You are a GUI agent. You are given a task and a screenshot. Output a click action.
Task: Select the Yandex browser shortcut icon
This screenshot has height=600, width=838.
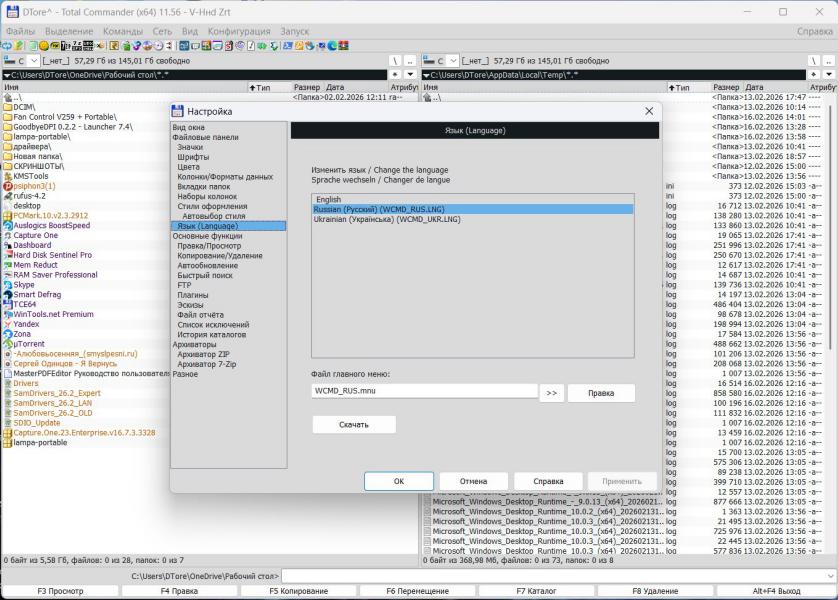coord(8,324)
